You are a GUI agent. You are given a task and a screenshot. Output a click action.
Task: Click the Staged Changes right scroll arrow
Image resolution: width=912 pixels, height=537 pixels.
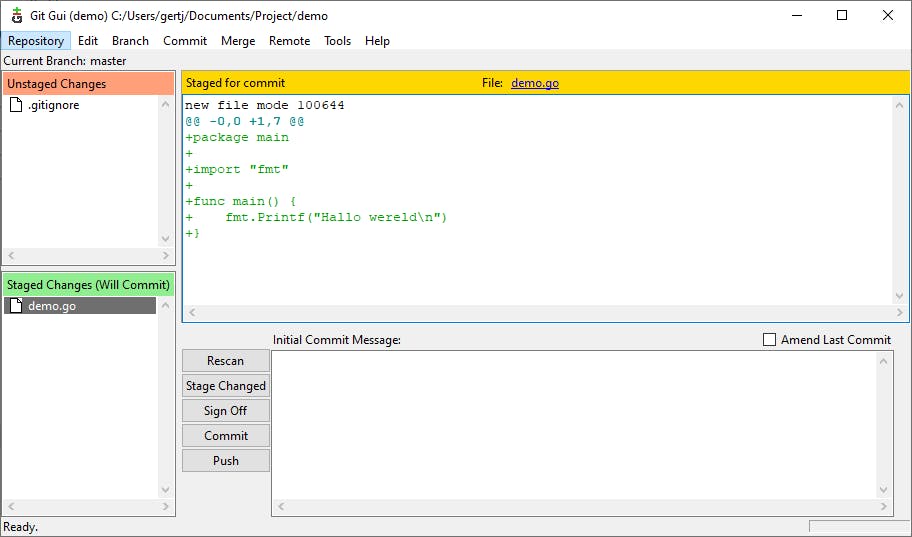tap(166, 507)
